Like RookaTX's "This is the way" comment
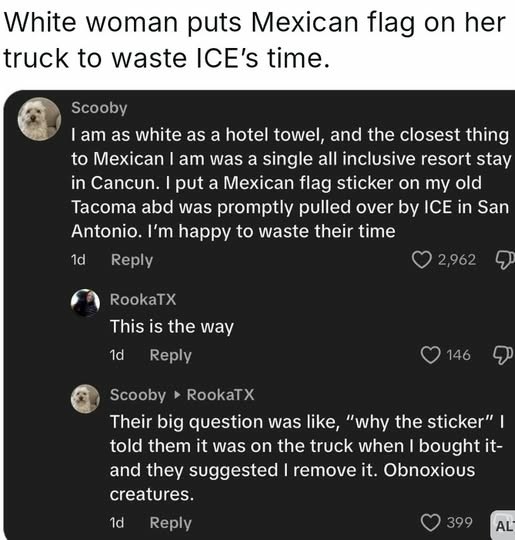This screenshot has width=515, height=540. pyautogui.click(x=431, y=355)
